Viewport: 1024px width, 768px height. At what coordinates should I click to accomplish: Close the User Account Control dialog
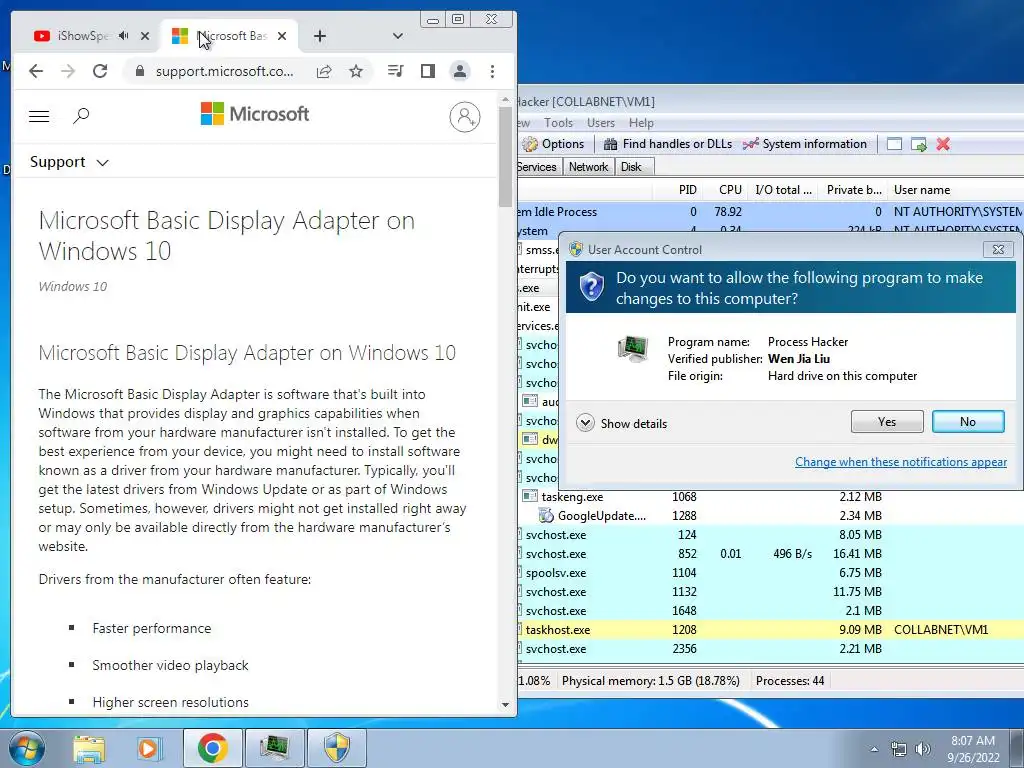point(998,249)
